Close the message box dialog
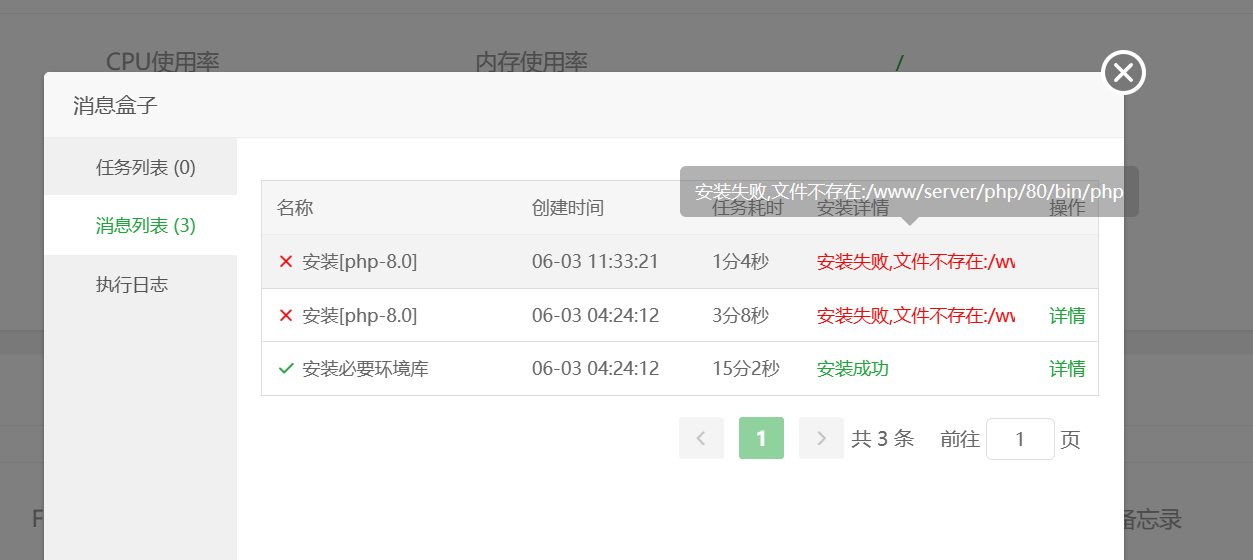Image resolution: width=1253 pixels, height=560 pixels. [x=1123, y=72]
